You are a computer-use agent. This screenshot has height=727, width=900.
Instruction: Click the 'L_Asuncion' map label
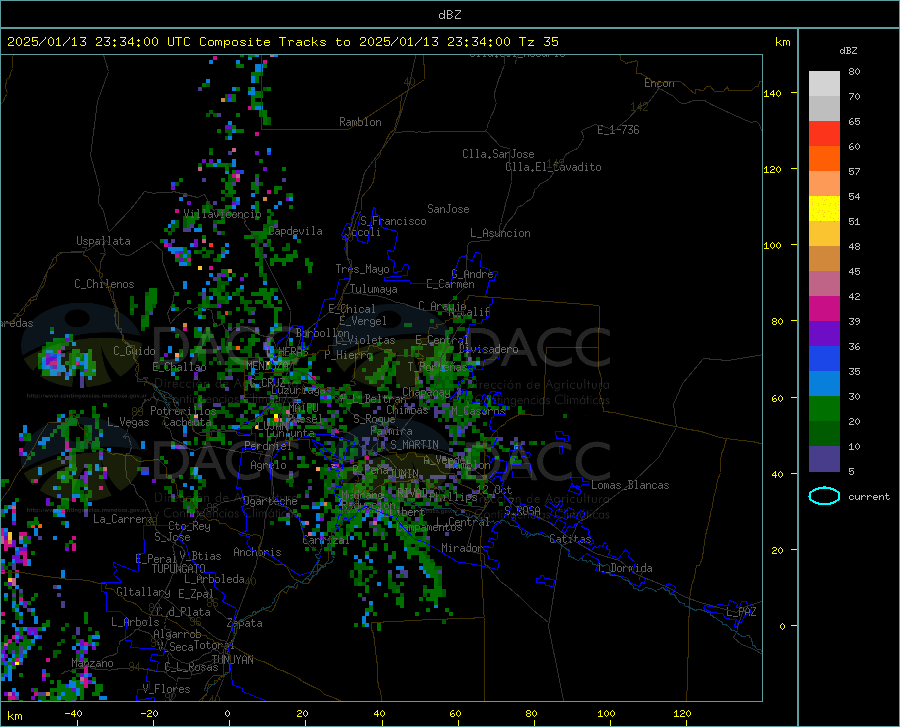click(500, 233)
